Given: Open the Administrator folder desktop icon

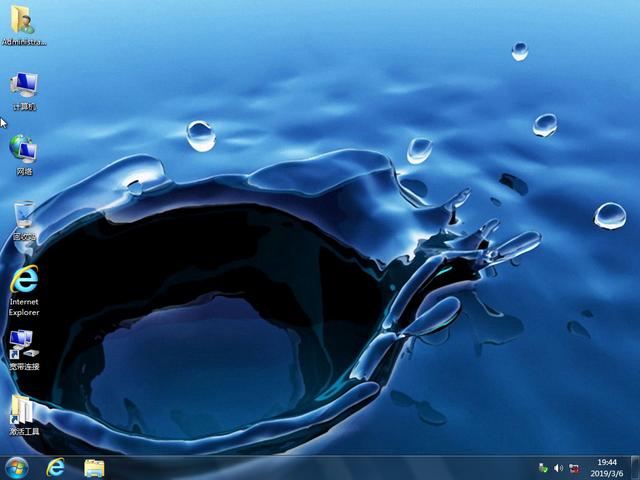Looking at the screenshot, I should pyautogui.click(x=24, y=26).
